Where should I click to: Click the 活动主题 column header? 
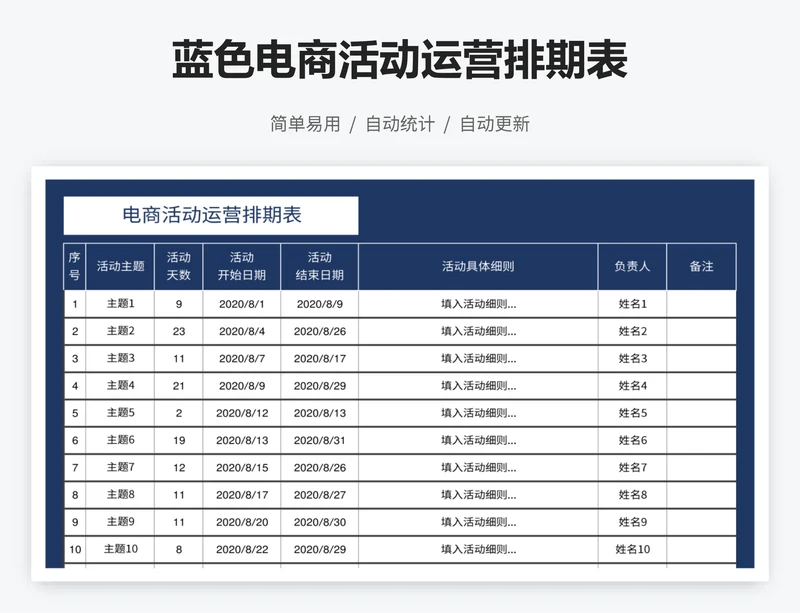120,266
